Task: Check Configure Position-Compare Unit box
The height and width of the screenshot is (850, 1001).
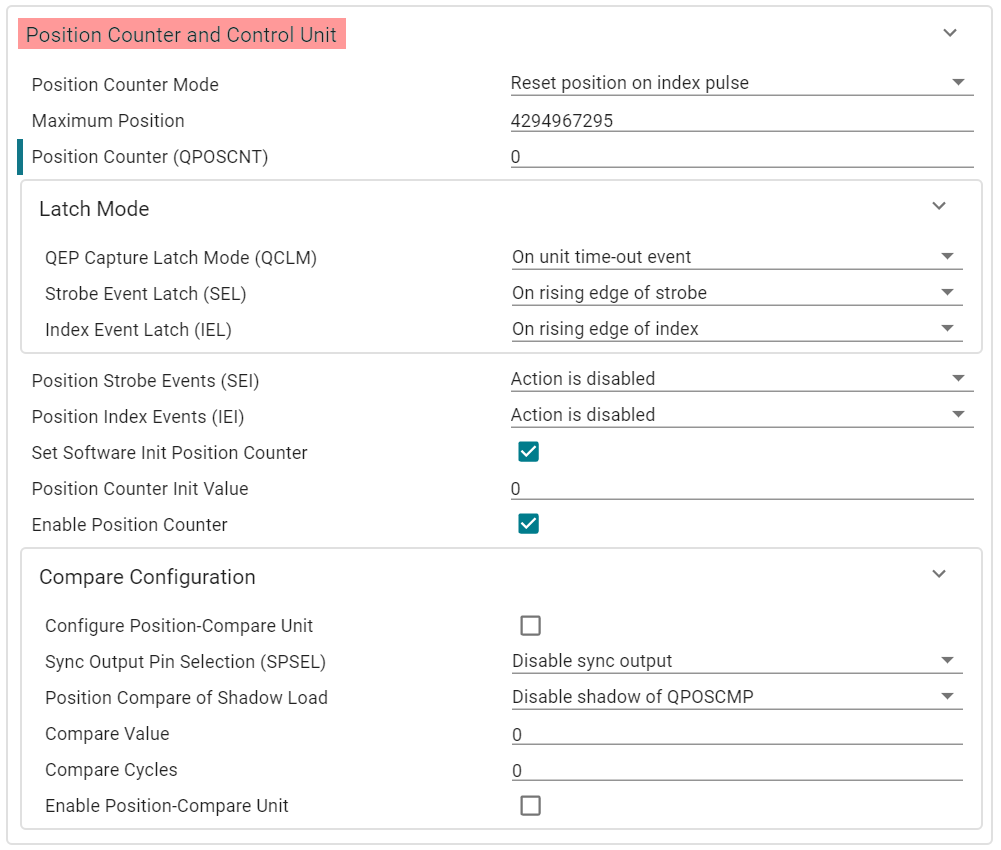Action: [x=530, y=626]
